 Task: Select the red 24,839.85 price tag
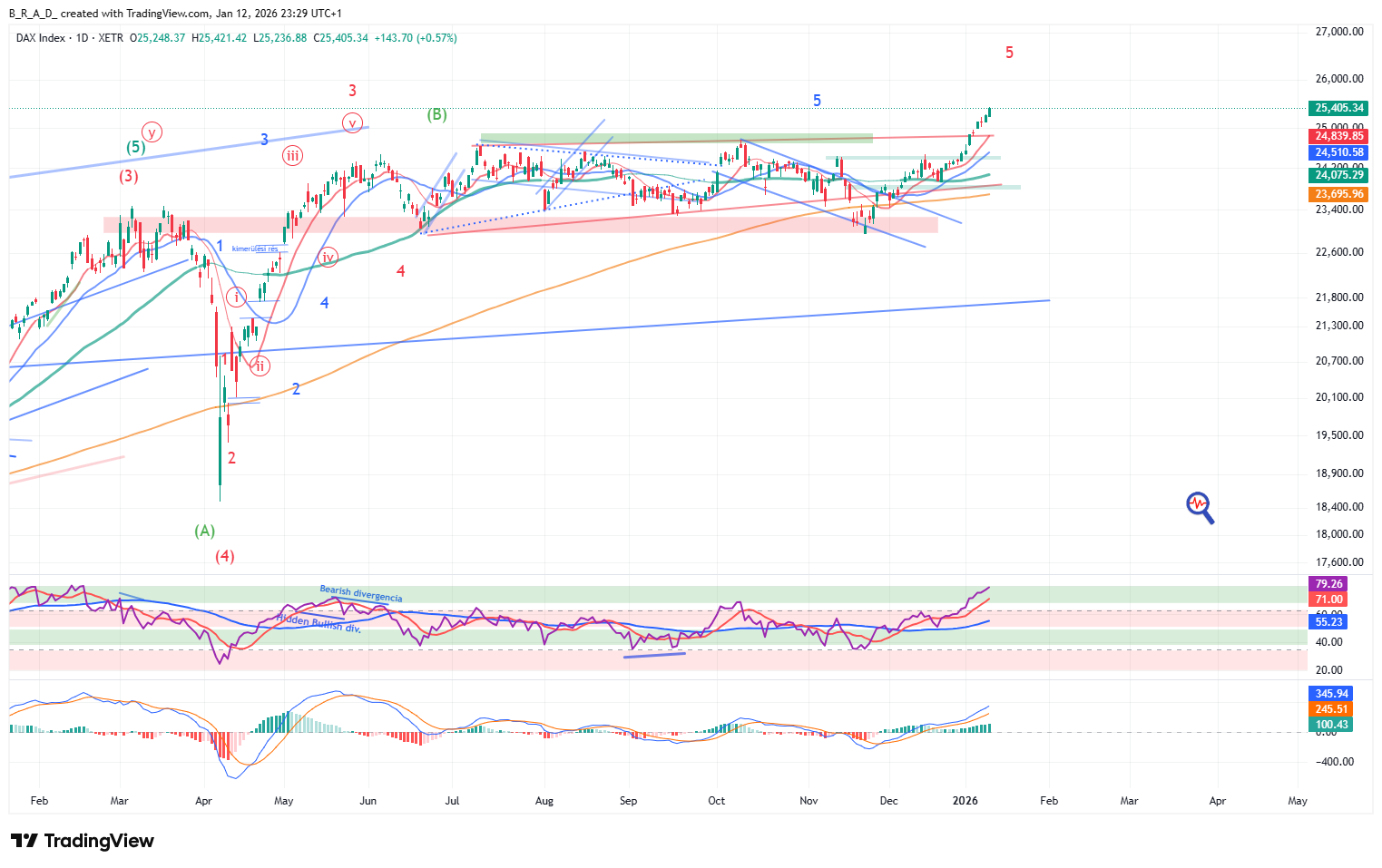1338,136
